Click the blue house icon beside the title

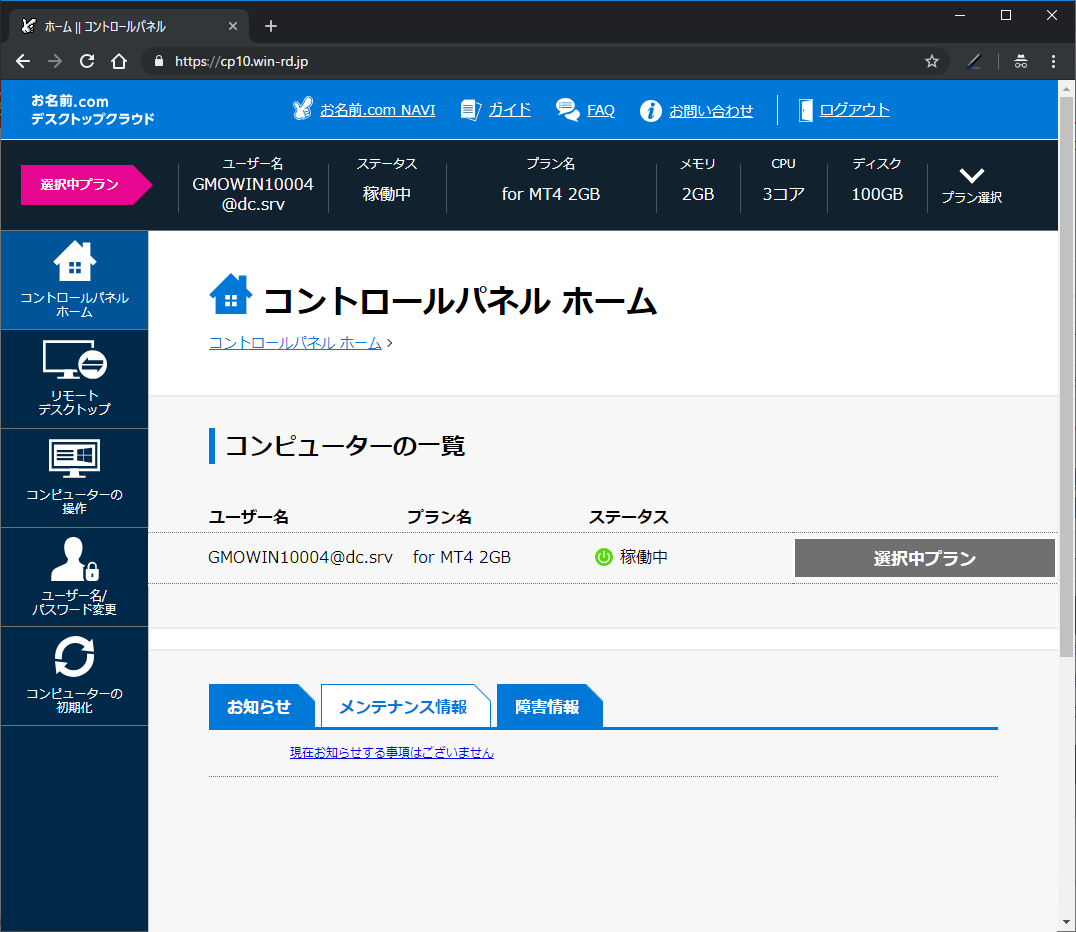[231, 294]
